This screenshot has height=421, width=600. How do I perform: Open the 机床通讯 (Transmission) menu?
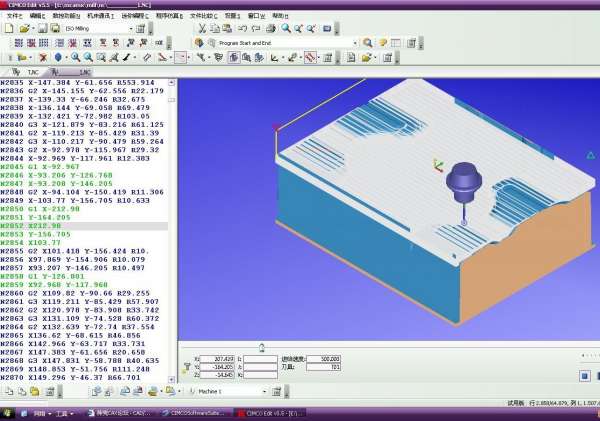[x=101, y=16]
